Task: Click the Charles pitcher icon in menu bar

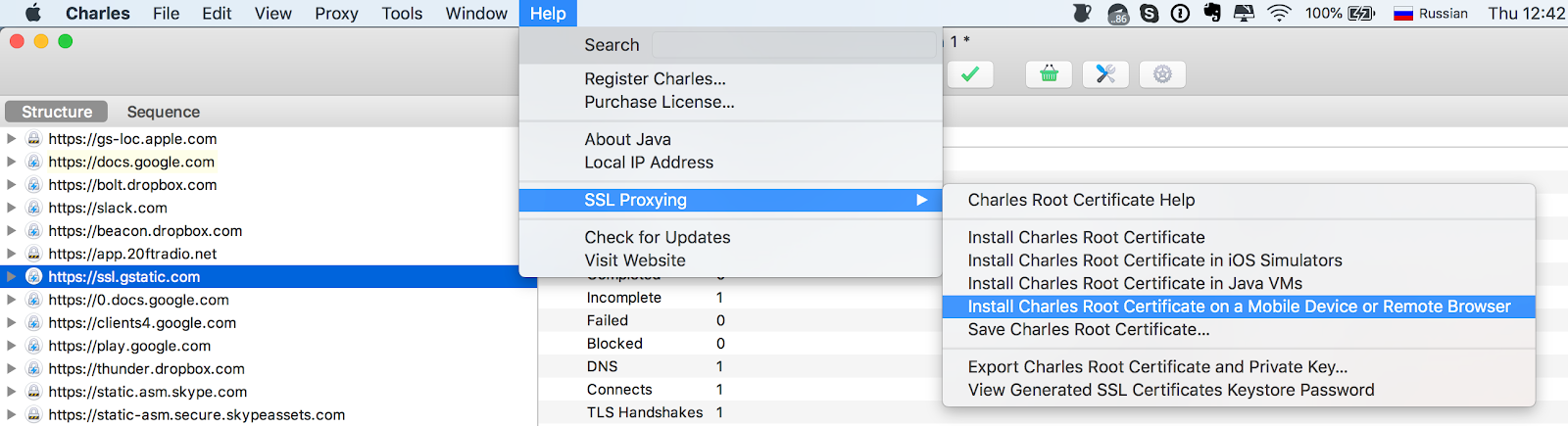Action: [x=1083, y=13]
